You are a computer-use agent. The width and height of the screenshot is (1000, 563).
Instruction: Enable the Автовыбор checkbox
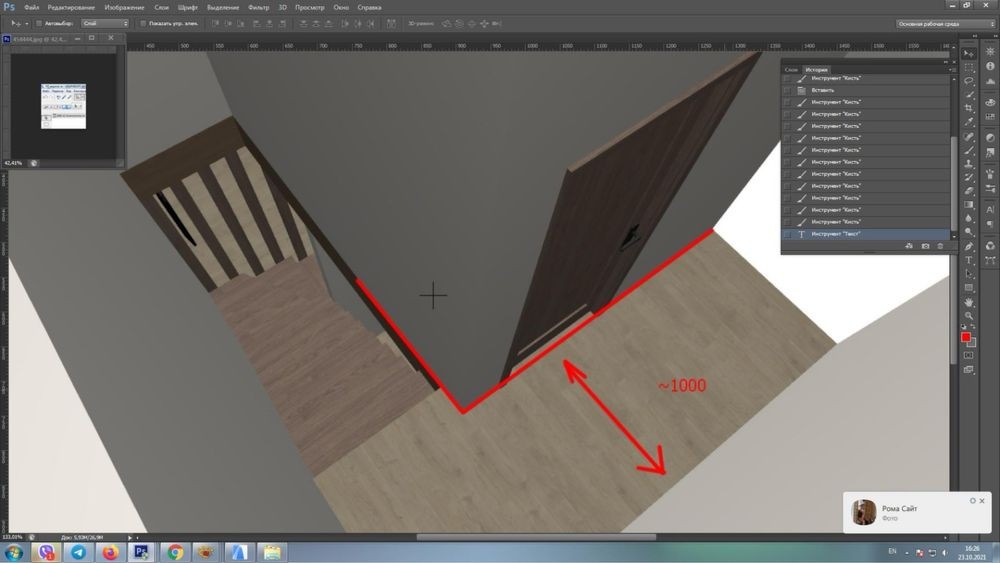38,22
